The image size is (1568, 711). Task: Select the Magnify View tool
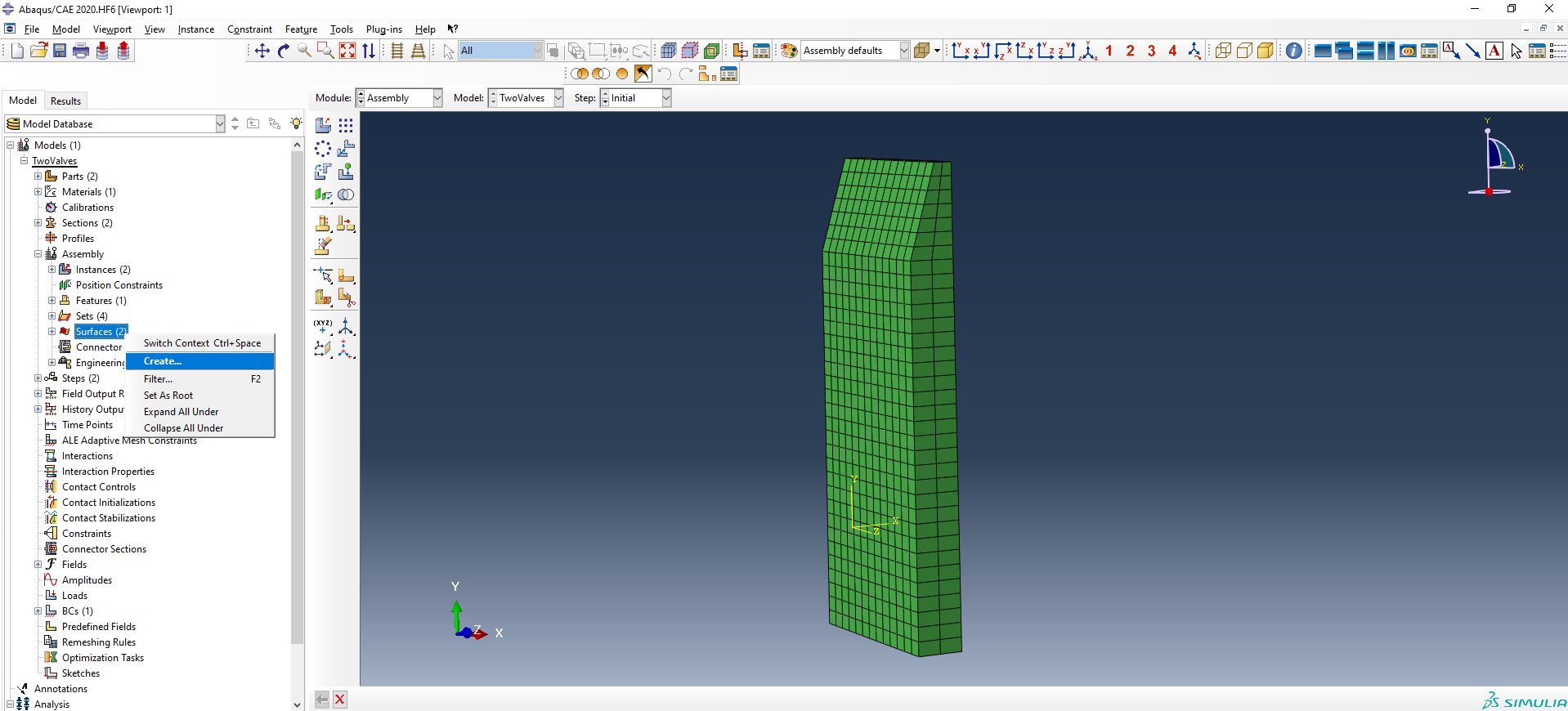click(x=304, y=51)
